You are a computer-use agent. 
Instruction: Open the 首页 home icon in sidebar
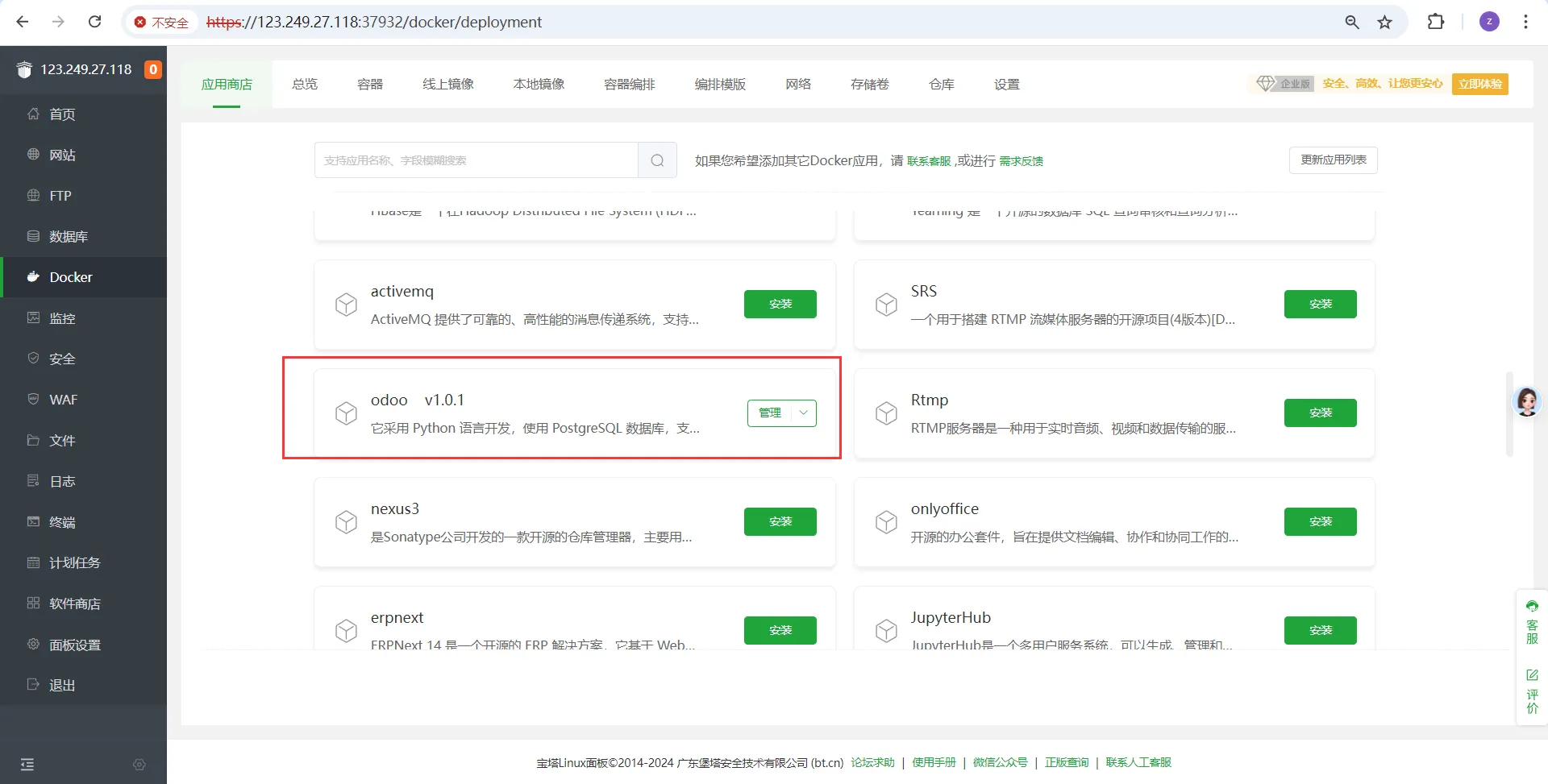click(x=33, y=114)
